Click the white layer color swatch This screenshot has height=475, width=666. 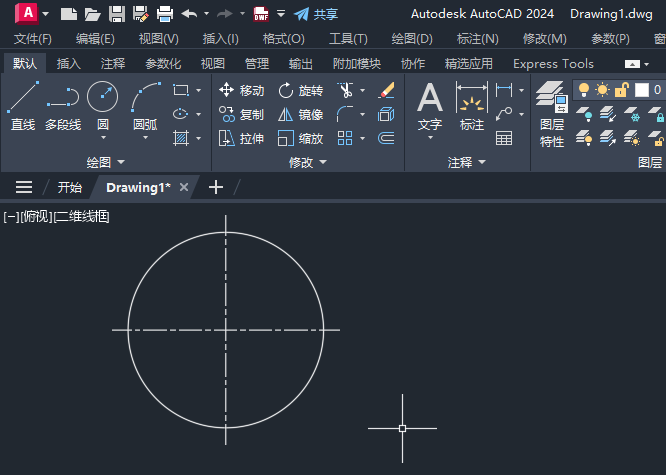[x=641, y=90]
